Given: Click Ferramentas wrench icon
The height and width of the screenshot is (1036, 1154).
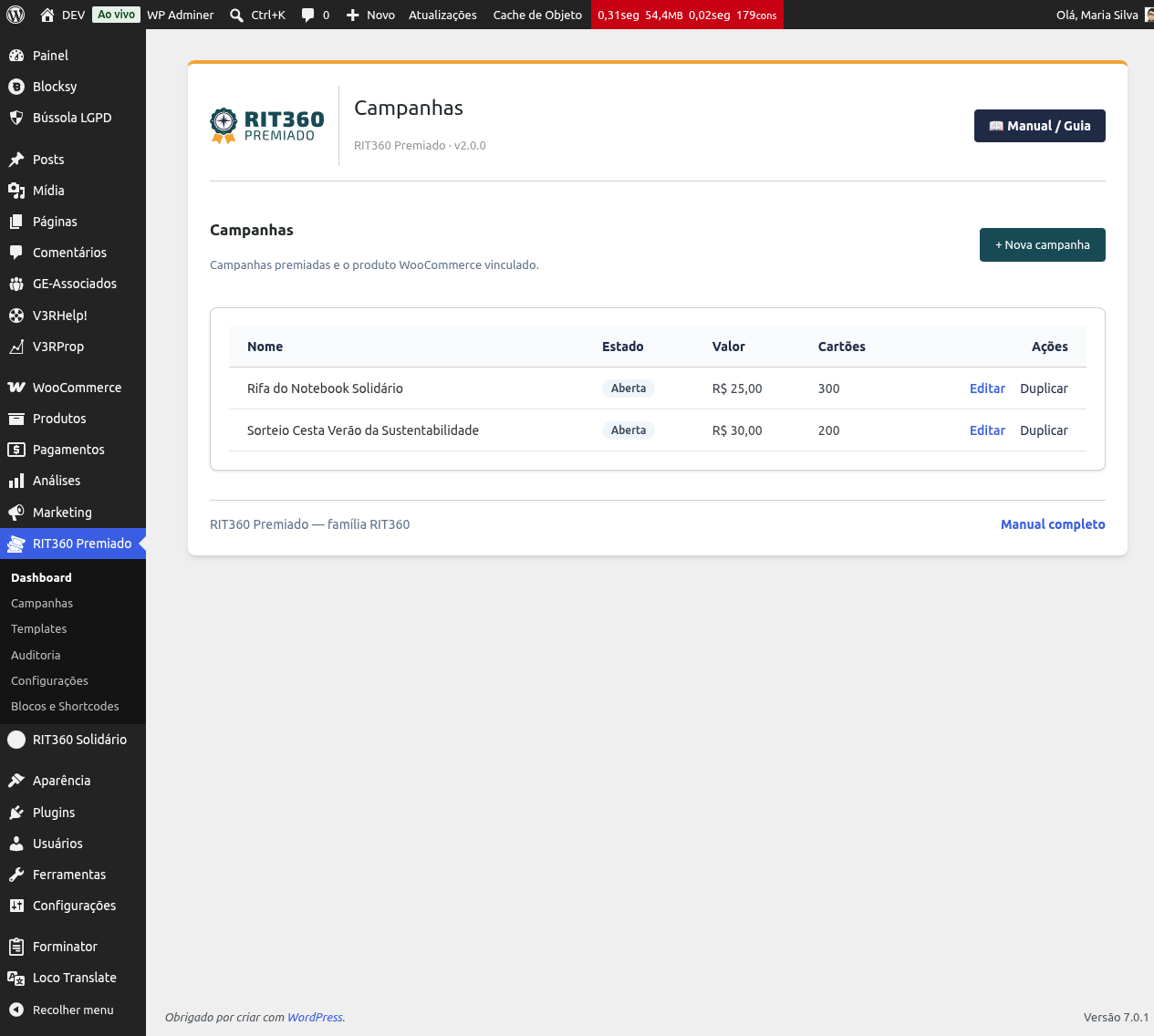Looking at the screenshot, I should click(16, 875).
